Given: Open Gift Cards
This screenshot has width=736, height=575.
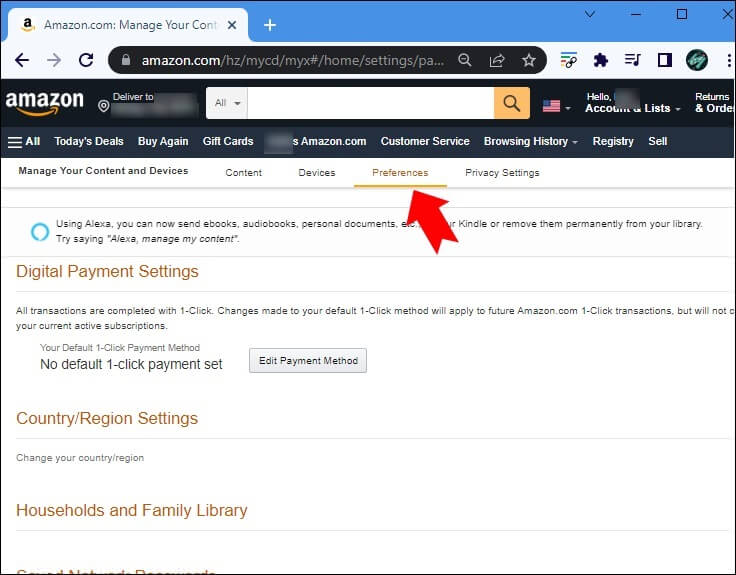Looking at the screenshot, I should (x=228, y=141).
